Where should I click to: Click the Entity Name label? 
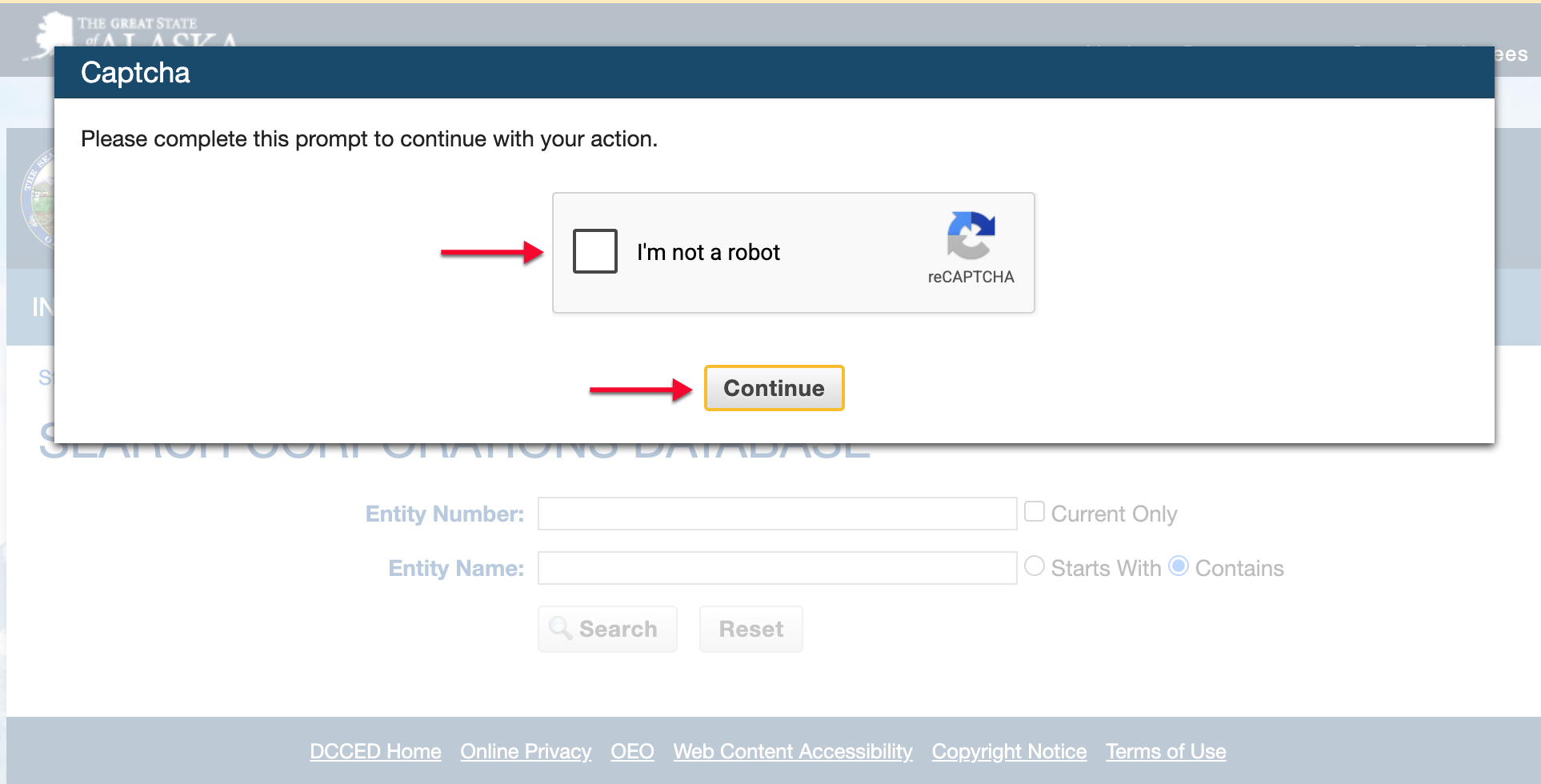click(x=456, y=568)
